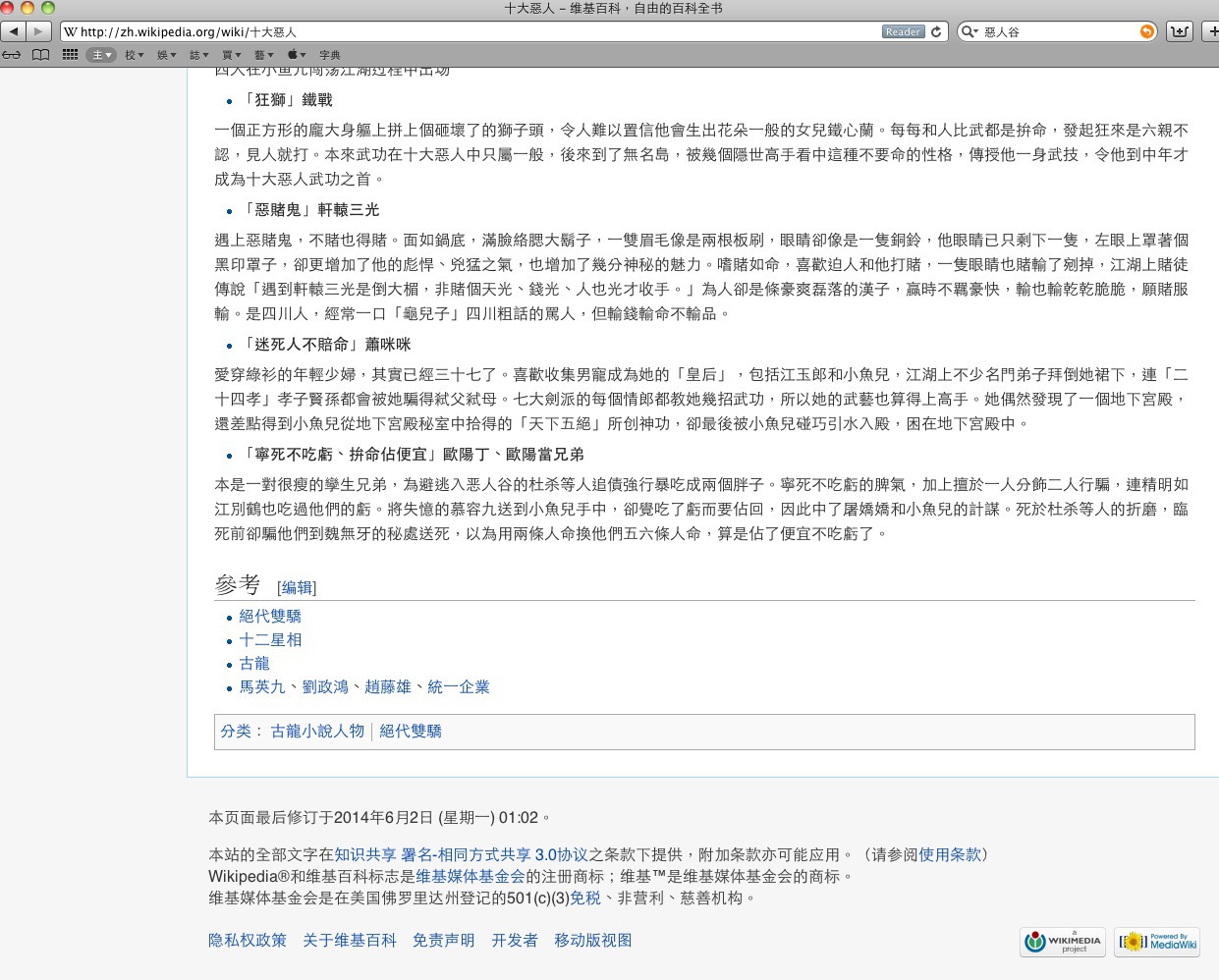Open Top Sites grid icon

(70, 55)
